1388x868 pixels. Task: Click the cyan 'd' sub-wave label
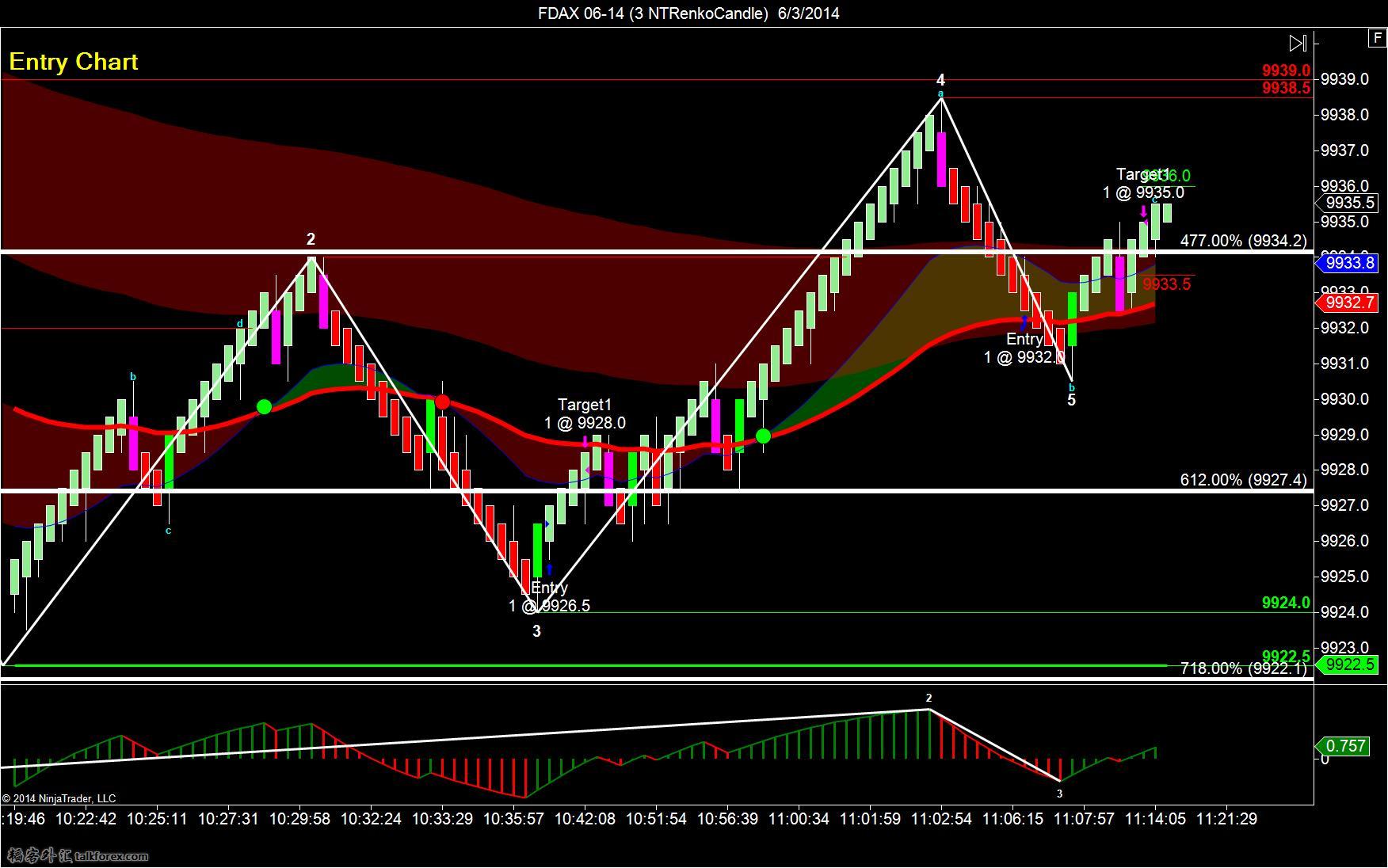pos(240,323)
